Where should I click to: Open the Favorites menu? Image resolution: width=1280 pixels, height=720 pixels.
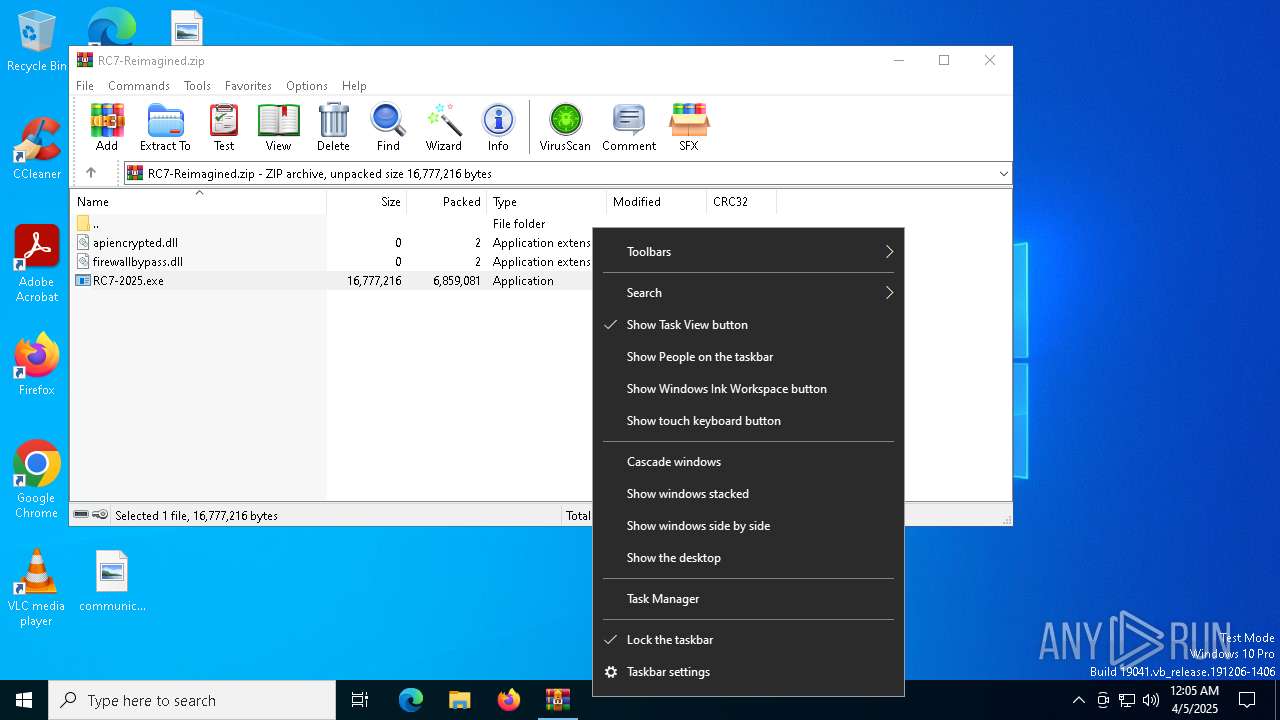coord(248,86)
